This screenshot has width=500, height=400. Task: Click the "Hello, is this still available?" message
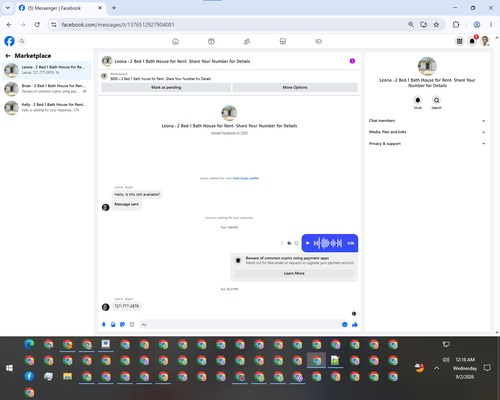pos(137,194)
